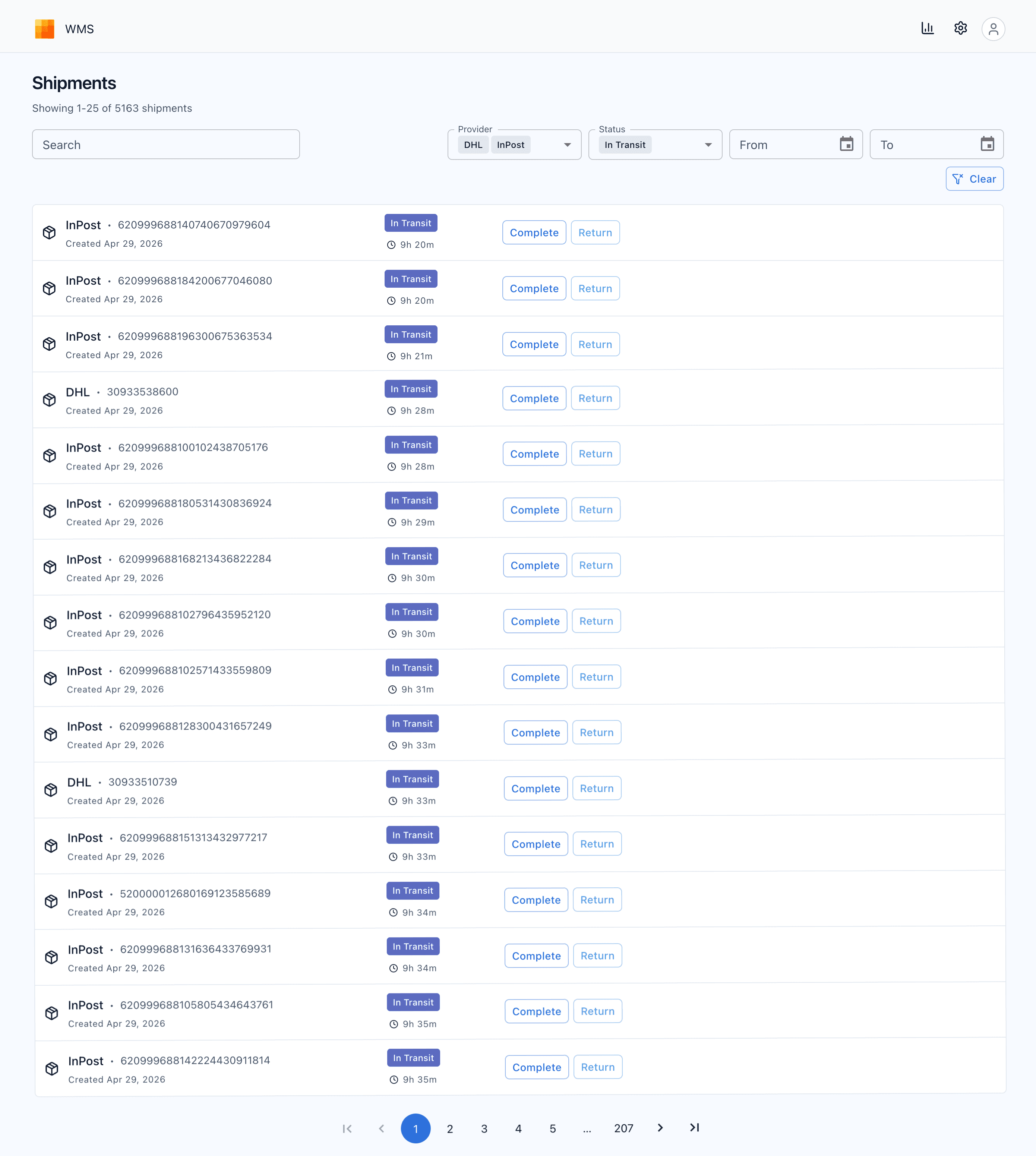Click package icon for DHL 30933510739
This screenshot has height=1156, width=1036.
point(51,790)
